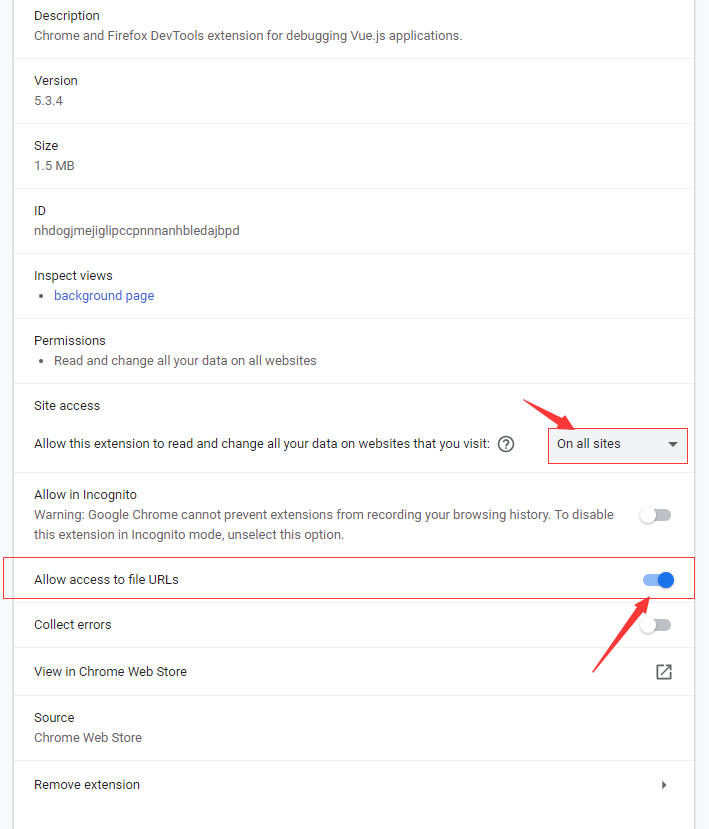Click the Chrome Web Store source text

pyautogui.click(x=88, y=738)
